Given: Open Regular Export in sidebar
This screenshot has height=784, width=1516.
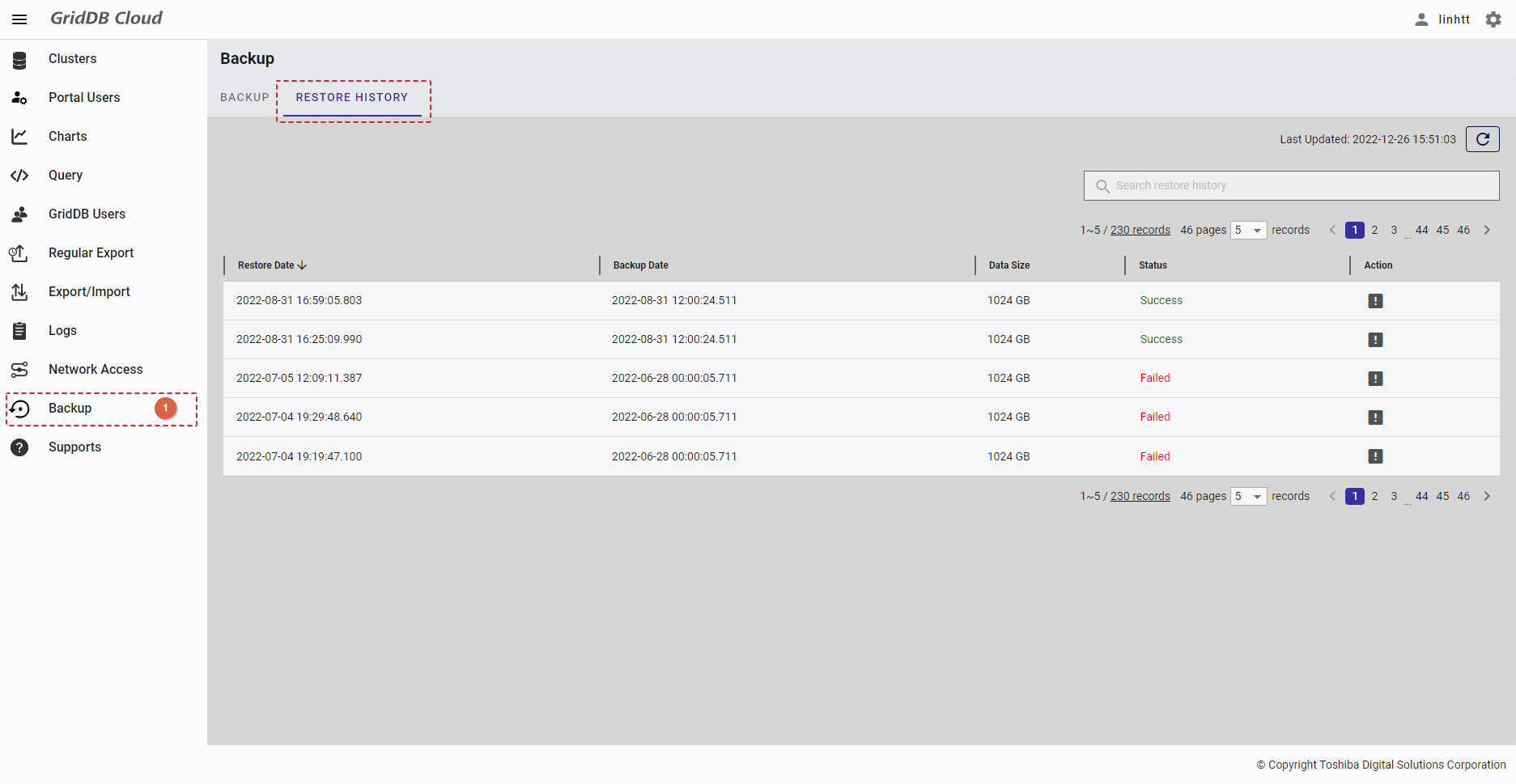Looking at the screenshot, I should pos(91,253).
